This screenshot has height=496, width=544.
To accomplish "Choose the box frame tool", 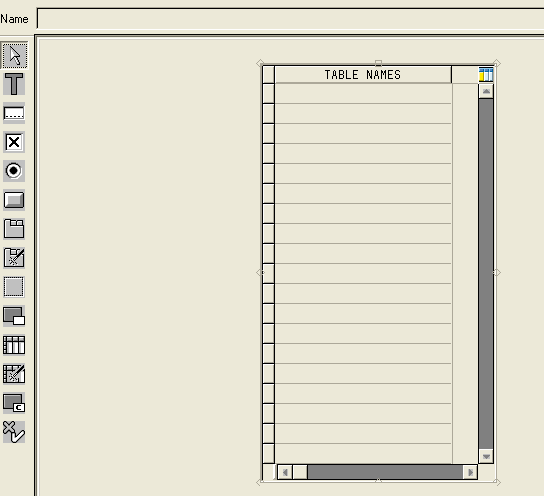I will click(14, 287).
